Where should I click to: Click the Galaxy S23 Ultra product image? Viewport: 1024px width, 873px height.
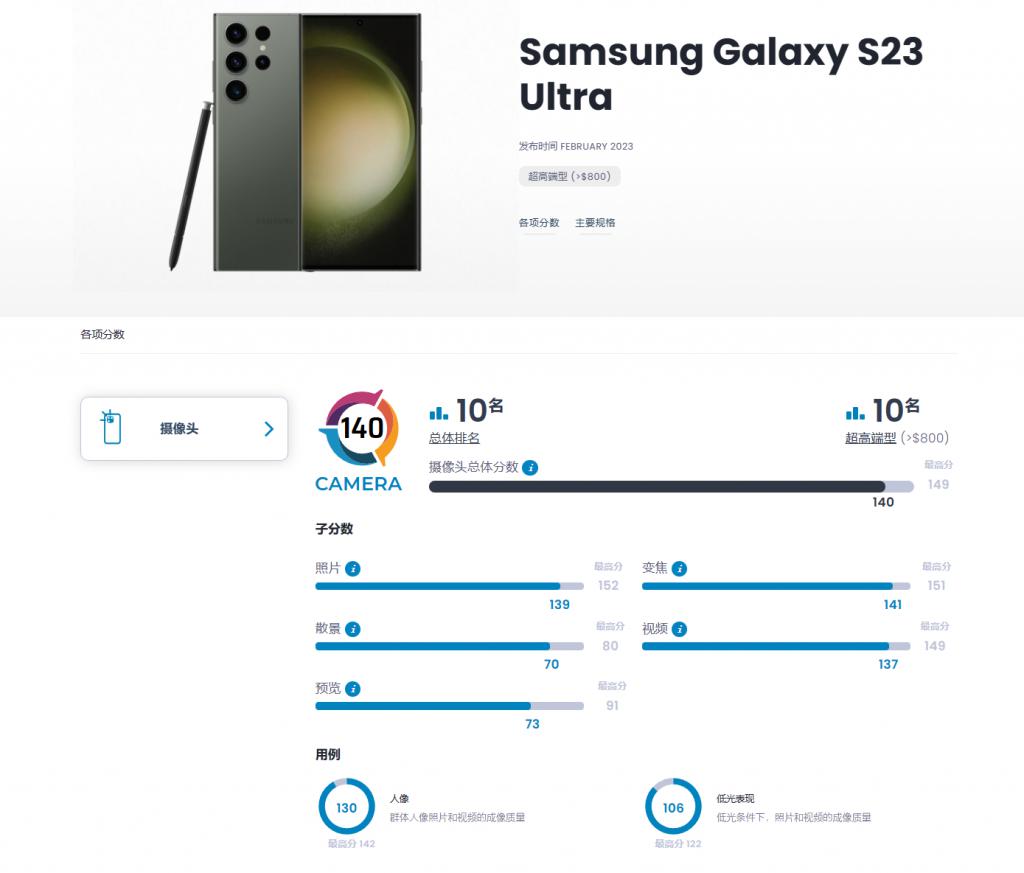(x=295, y=142)
